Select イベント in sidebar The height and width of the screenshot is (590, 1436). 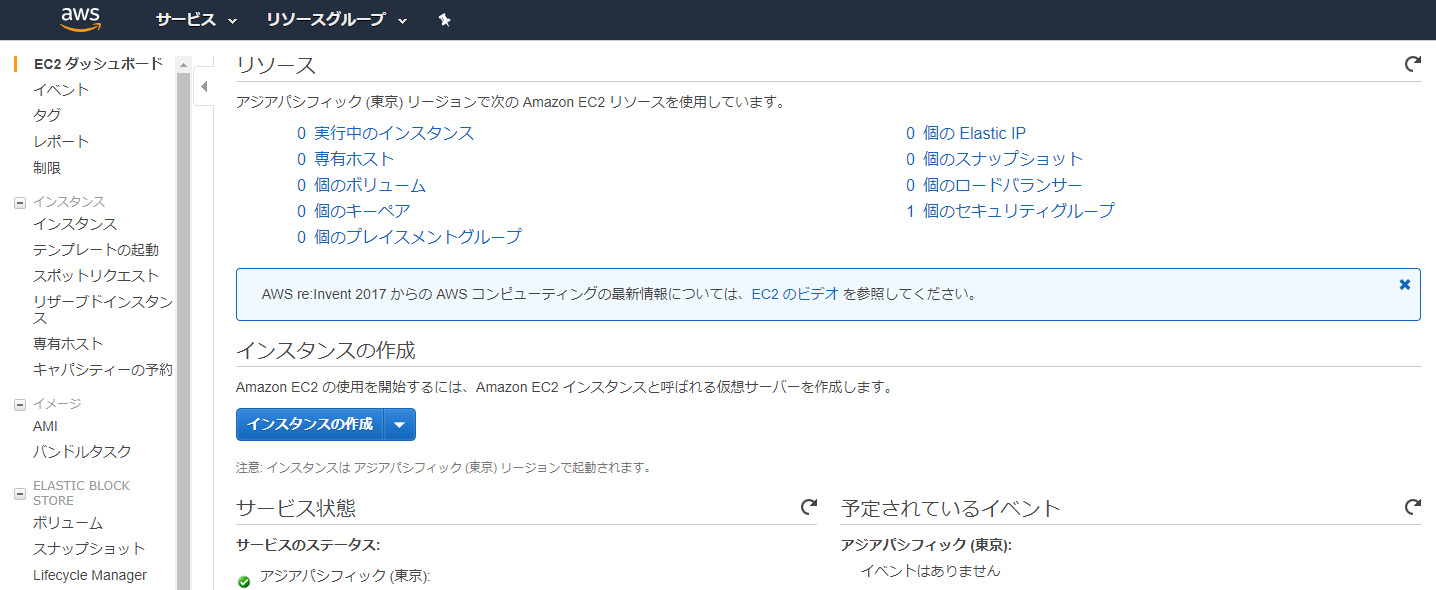[61, 90]
